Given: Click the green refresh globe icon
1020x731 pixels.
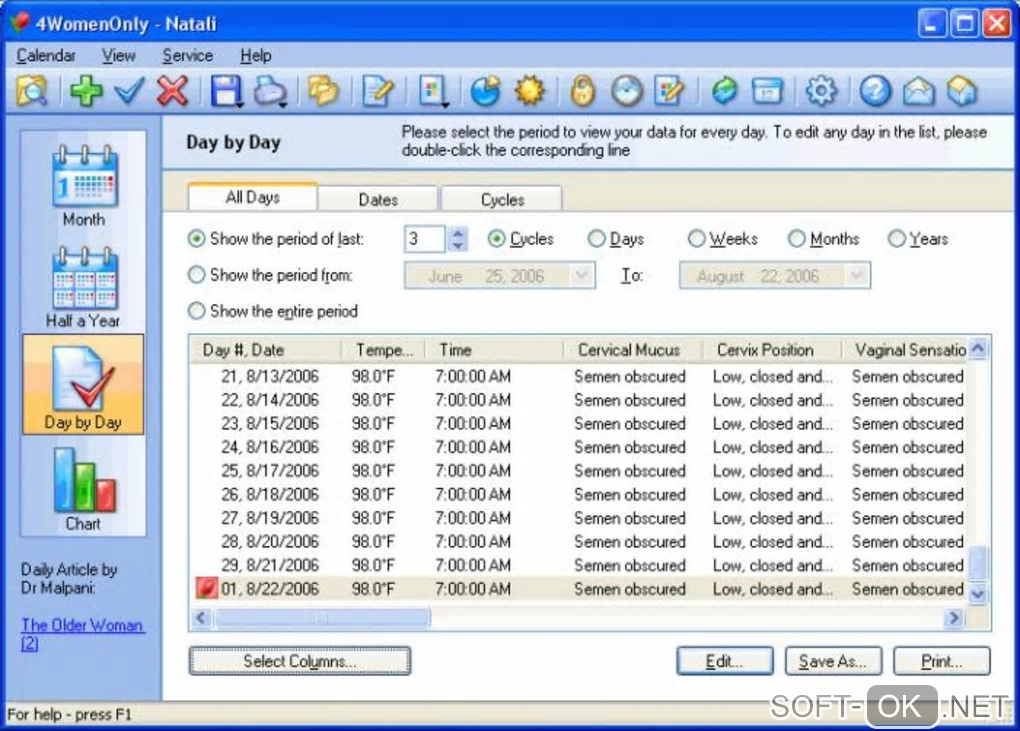Looking at the screenshot, I should tap(724, 90).
